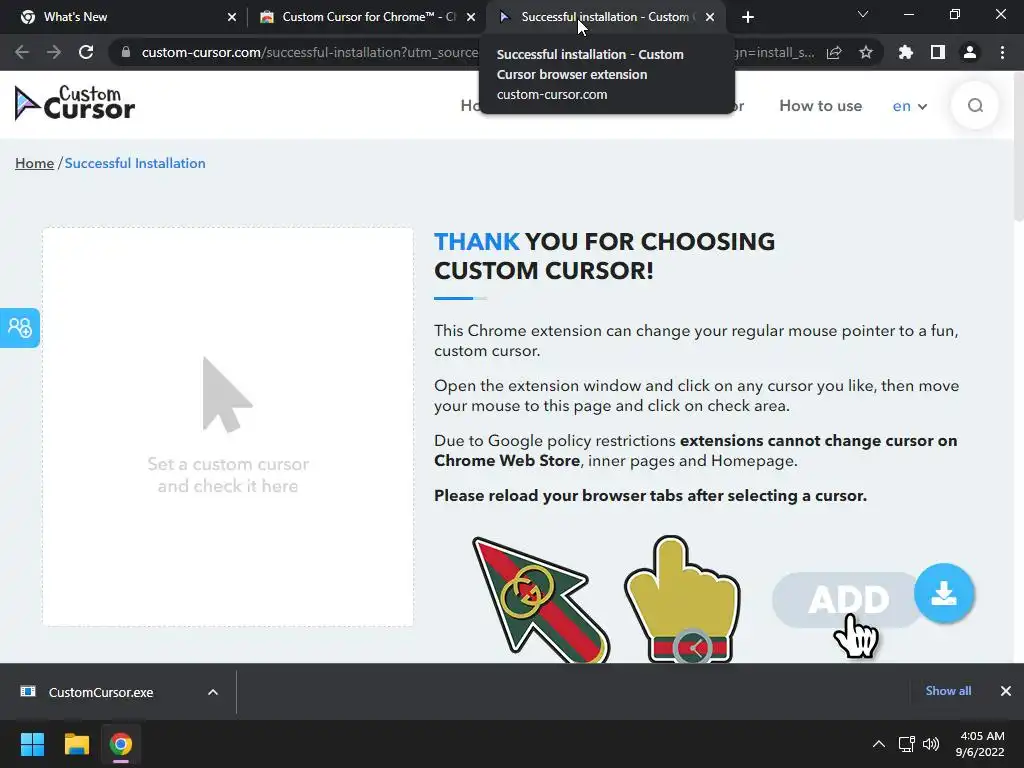Toggle the browser side panel
1024x768 pixels.
tap(938, 52)
